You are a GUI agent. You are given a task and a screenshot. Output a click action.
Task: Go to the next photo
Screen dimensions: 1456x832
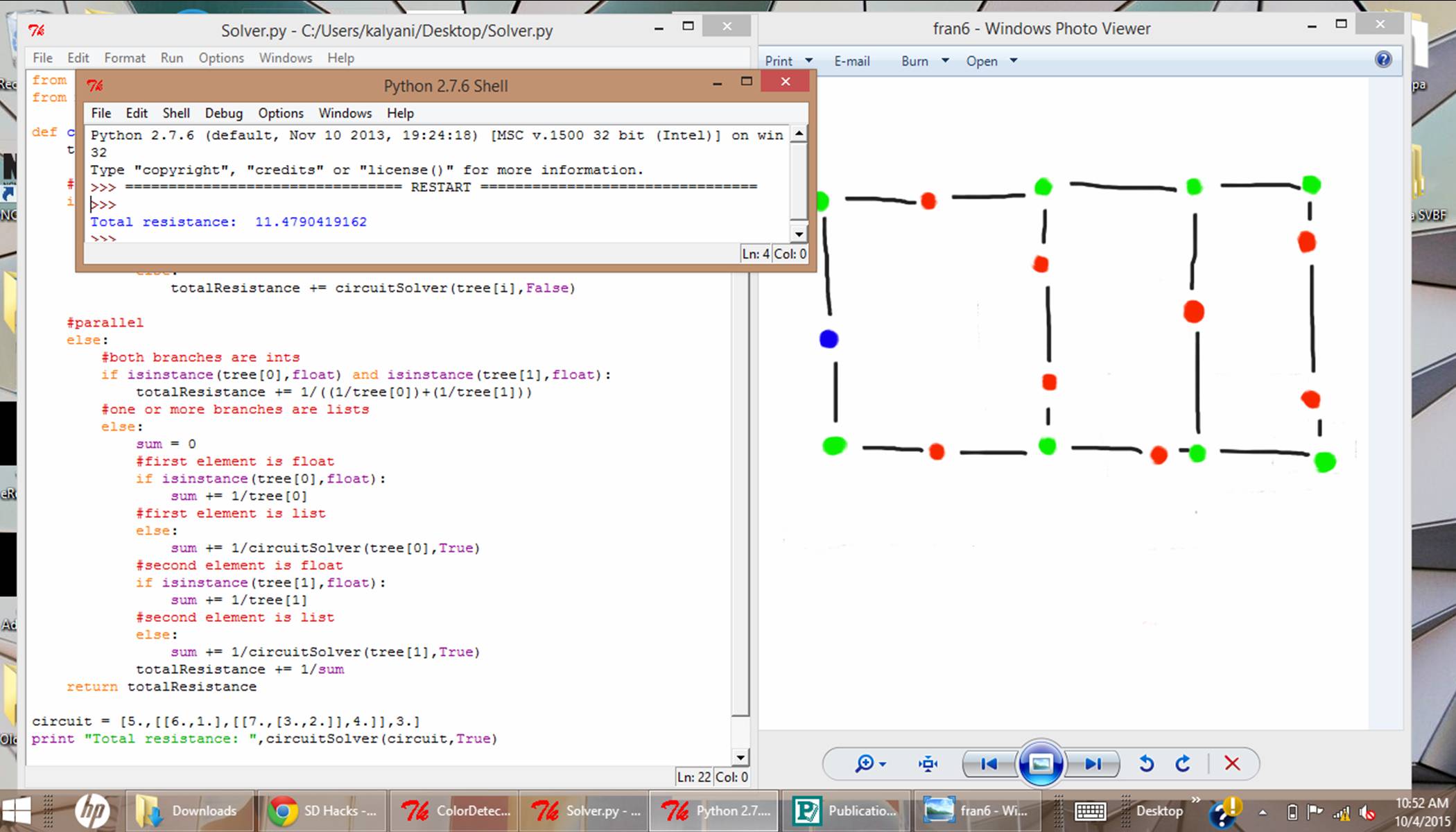1093,764
